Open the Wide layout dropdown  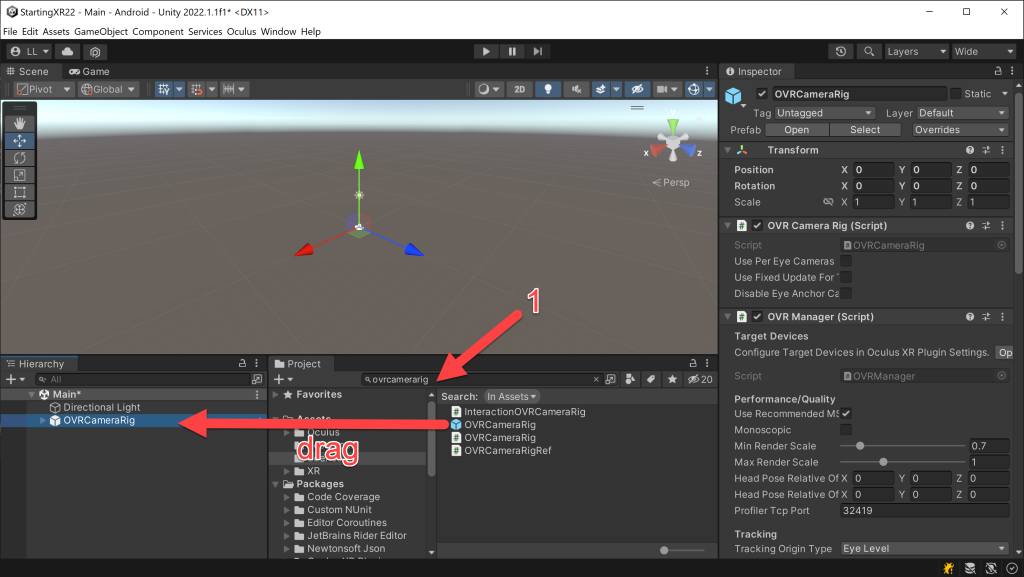[x=983, y=52]
